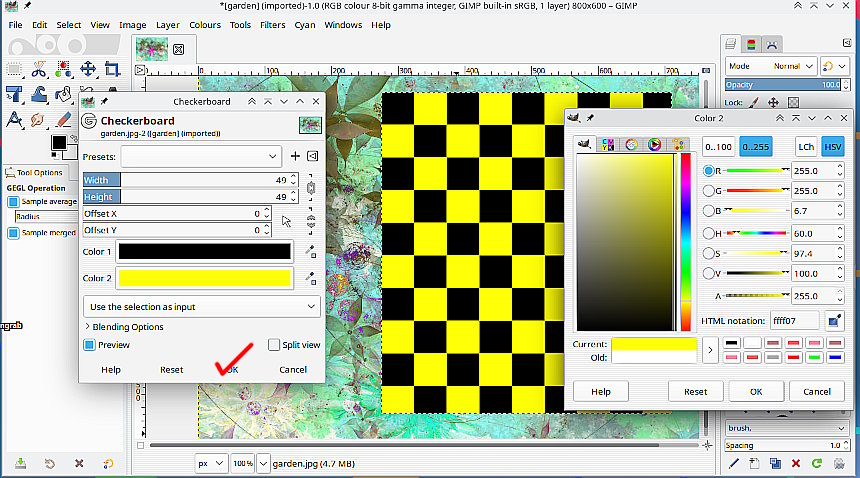
Task: Enable Split view checkbox
Action: point(274,345)
